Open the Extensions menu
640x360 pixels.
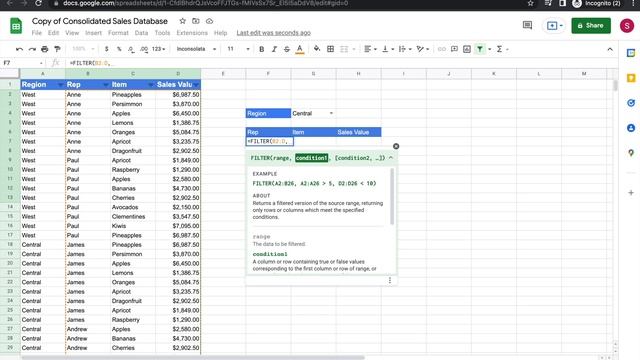(x=192, y=33)
